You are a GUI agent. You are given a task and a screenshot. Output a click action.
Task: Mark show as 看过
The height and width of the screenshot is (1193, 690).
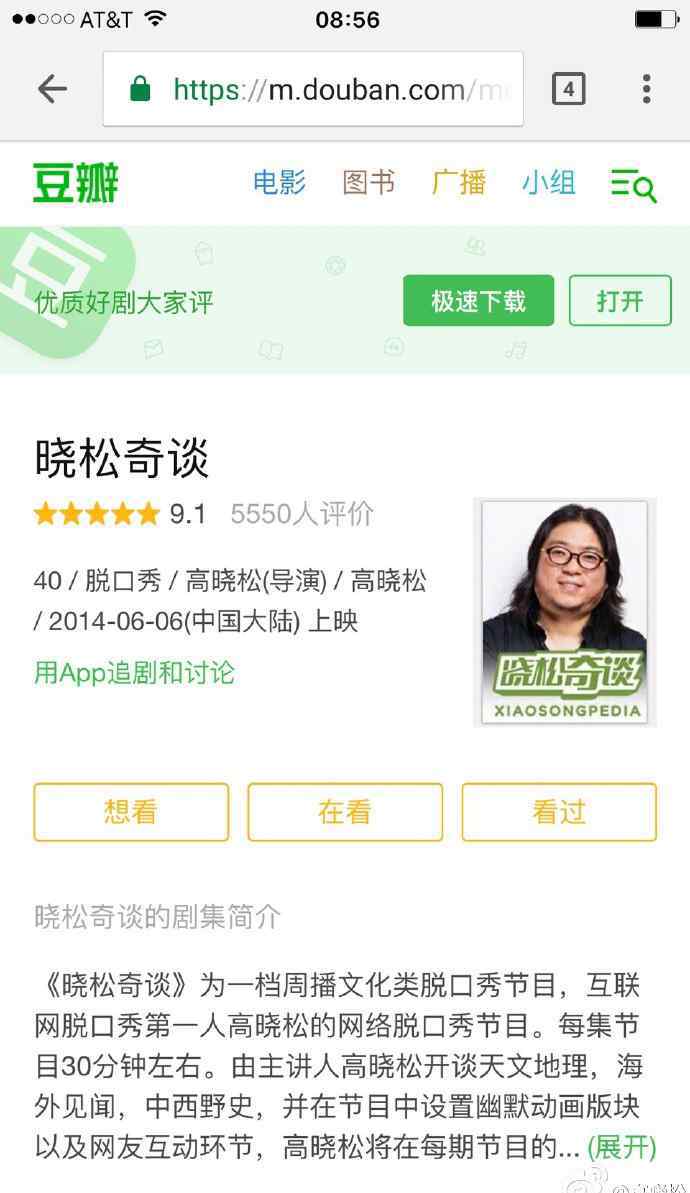pyautogui.click(x=559, y=812)
